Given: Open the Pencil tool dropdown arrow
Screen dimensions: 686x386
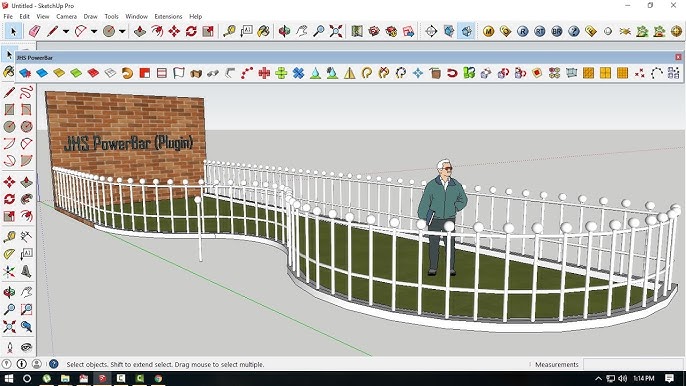Looking at the screenshot, I should tap(66, 31).
